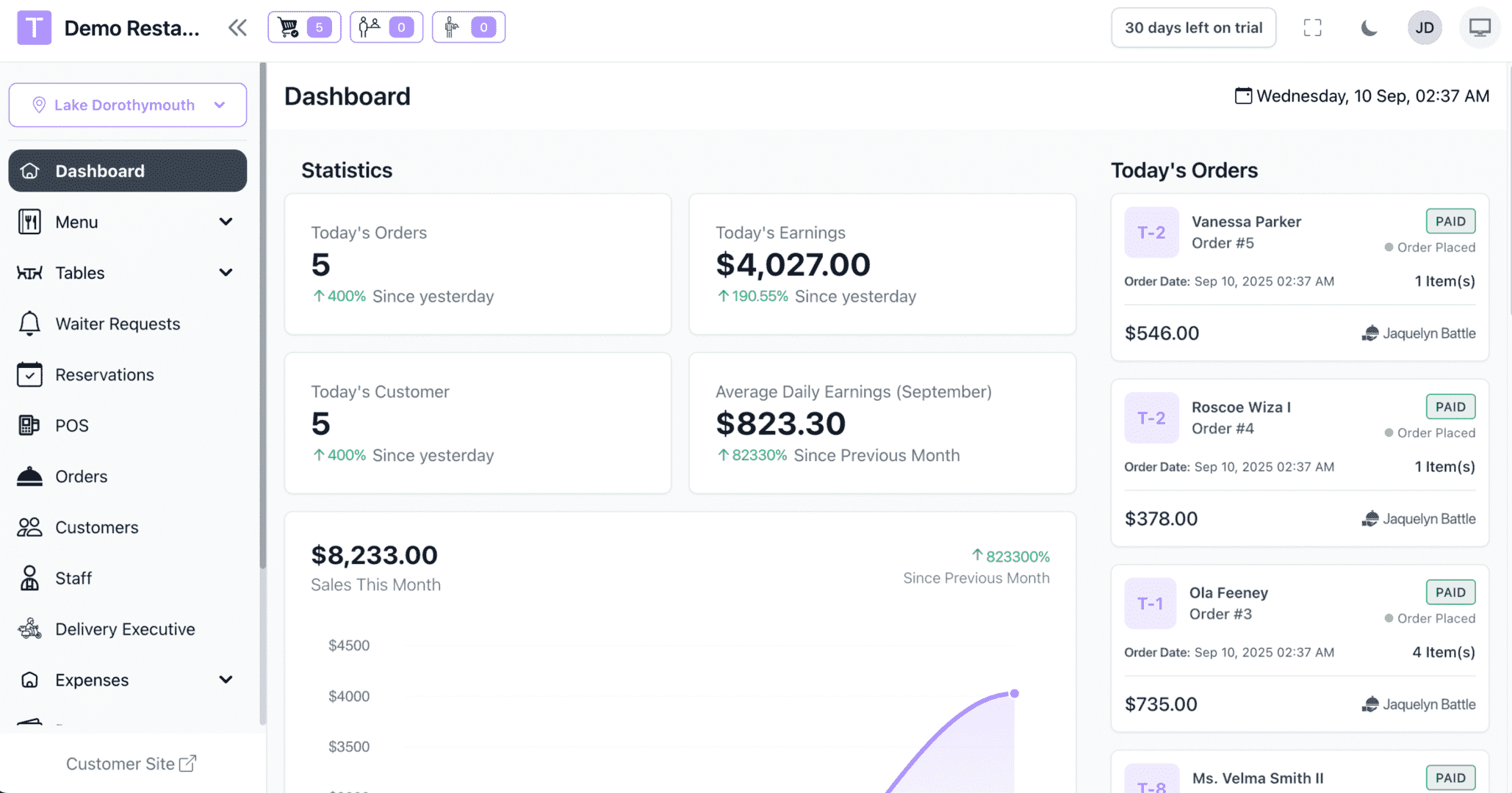
Task: Open the Customer Site link
Action: tap(131, 763)
